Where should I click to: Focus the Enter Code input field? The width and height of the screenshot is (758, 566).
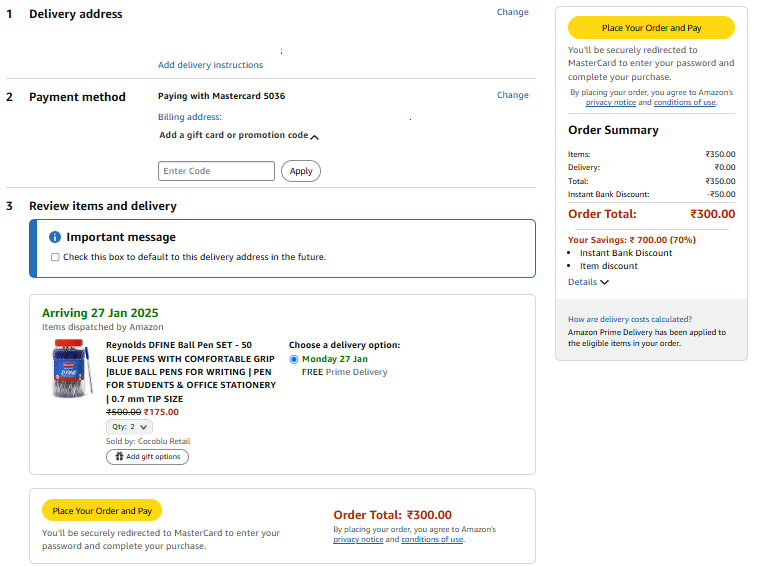click(x=216, y=171)
